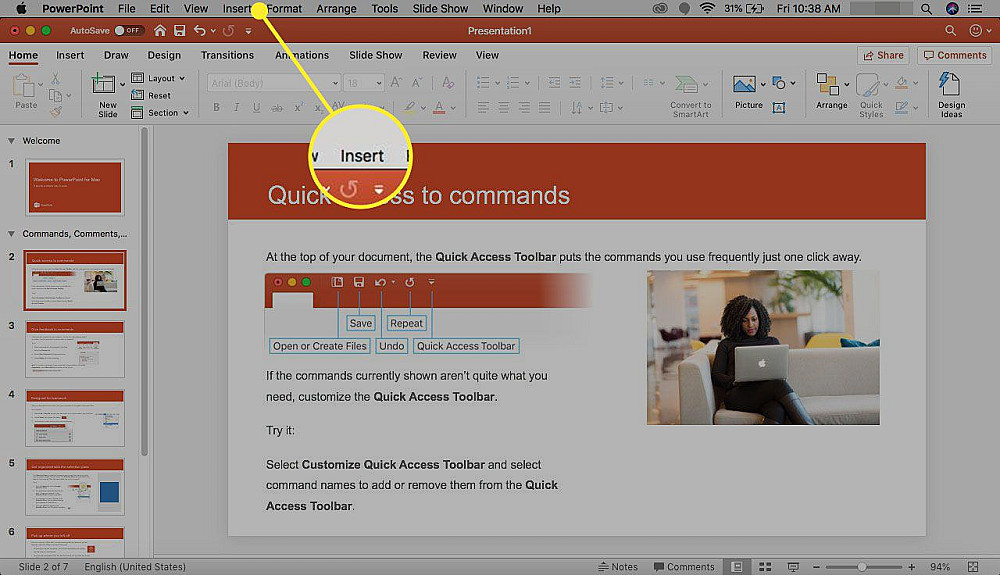Viewport: 1000px width, 575px height.
Task: Open the File menu in menu bar
Action: pos(126,9)
